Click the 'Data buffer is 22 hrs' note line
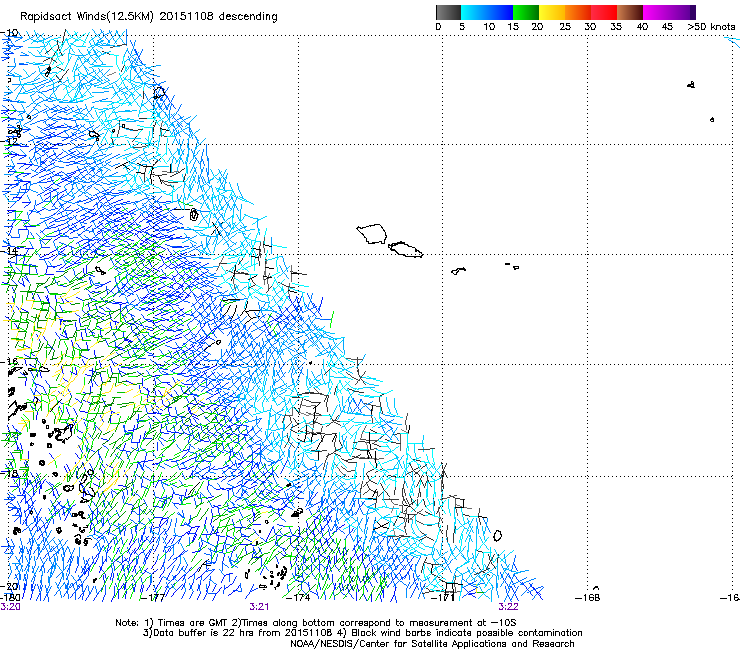 pos(362,633)
